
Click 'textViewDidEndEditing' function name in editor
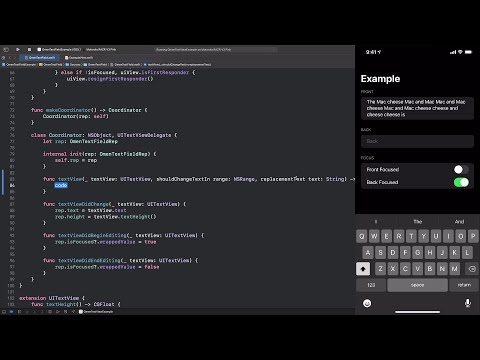tap(89, 260)
